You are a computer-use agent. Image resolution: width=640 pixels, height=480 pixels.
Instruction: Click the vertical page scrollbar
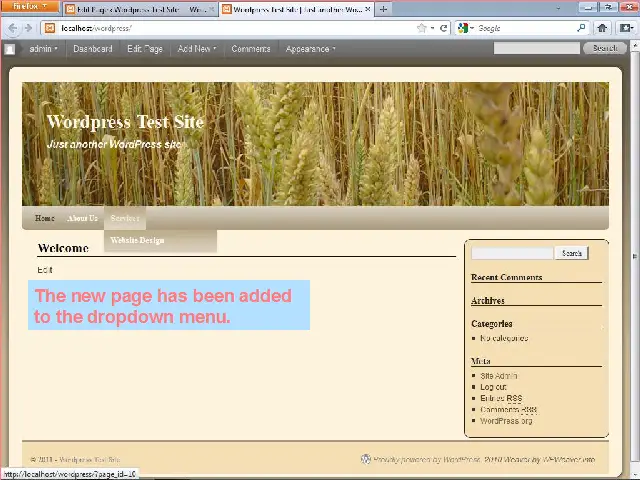pyautogui.click(x=635, y=256)
